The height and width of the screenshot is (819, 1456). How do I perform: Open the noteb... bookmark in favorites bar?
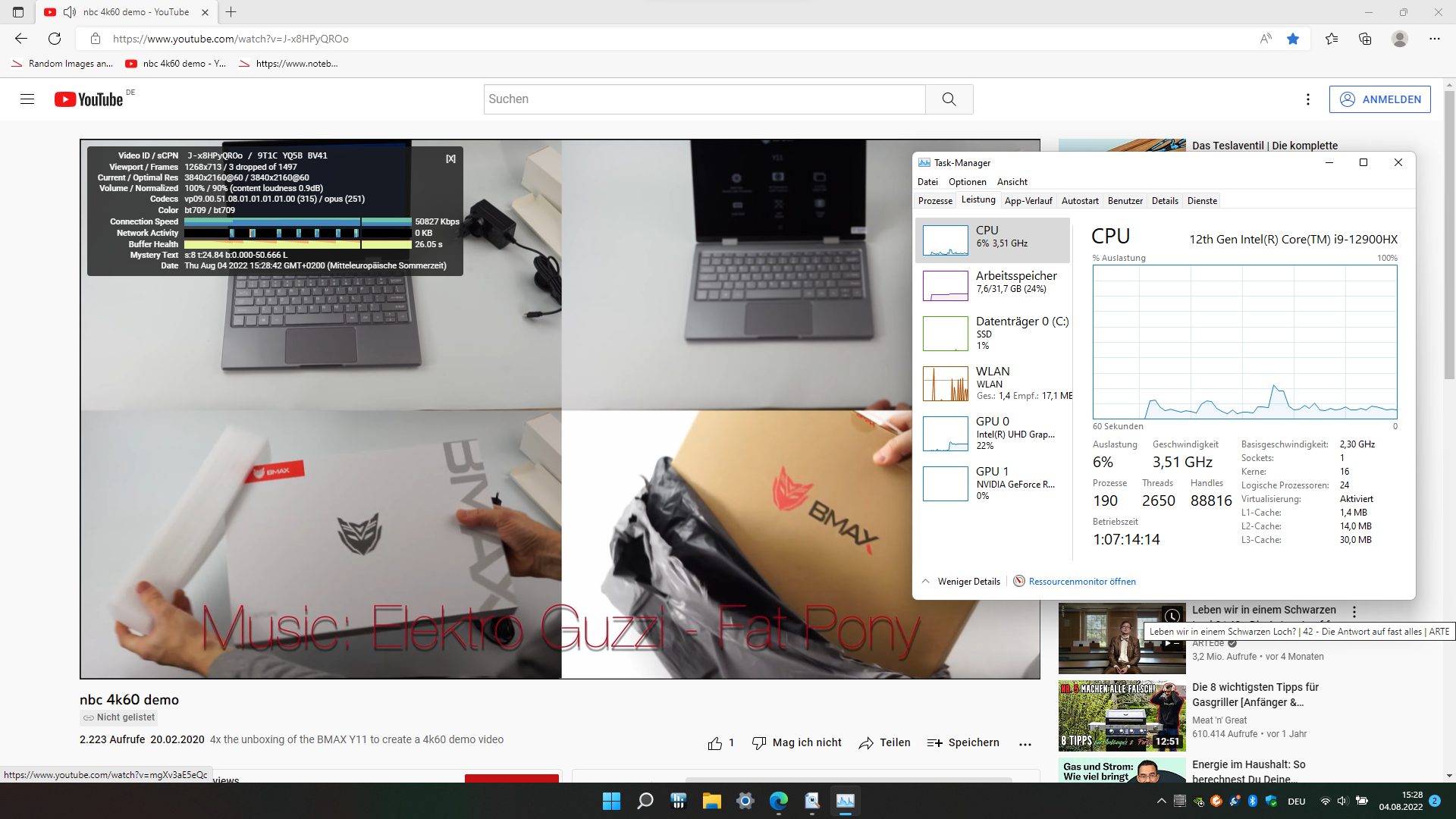(289, 64)
